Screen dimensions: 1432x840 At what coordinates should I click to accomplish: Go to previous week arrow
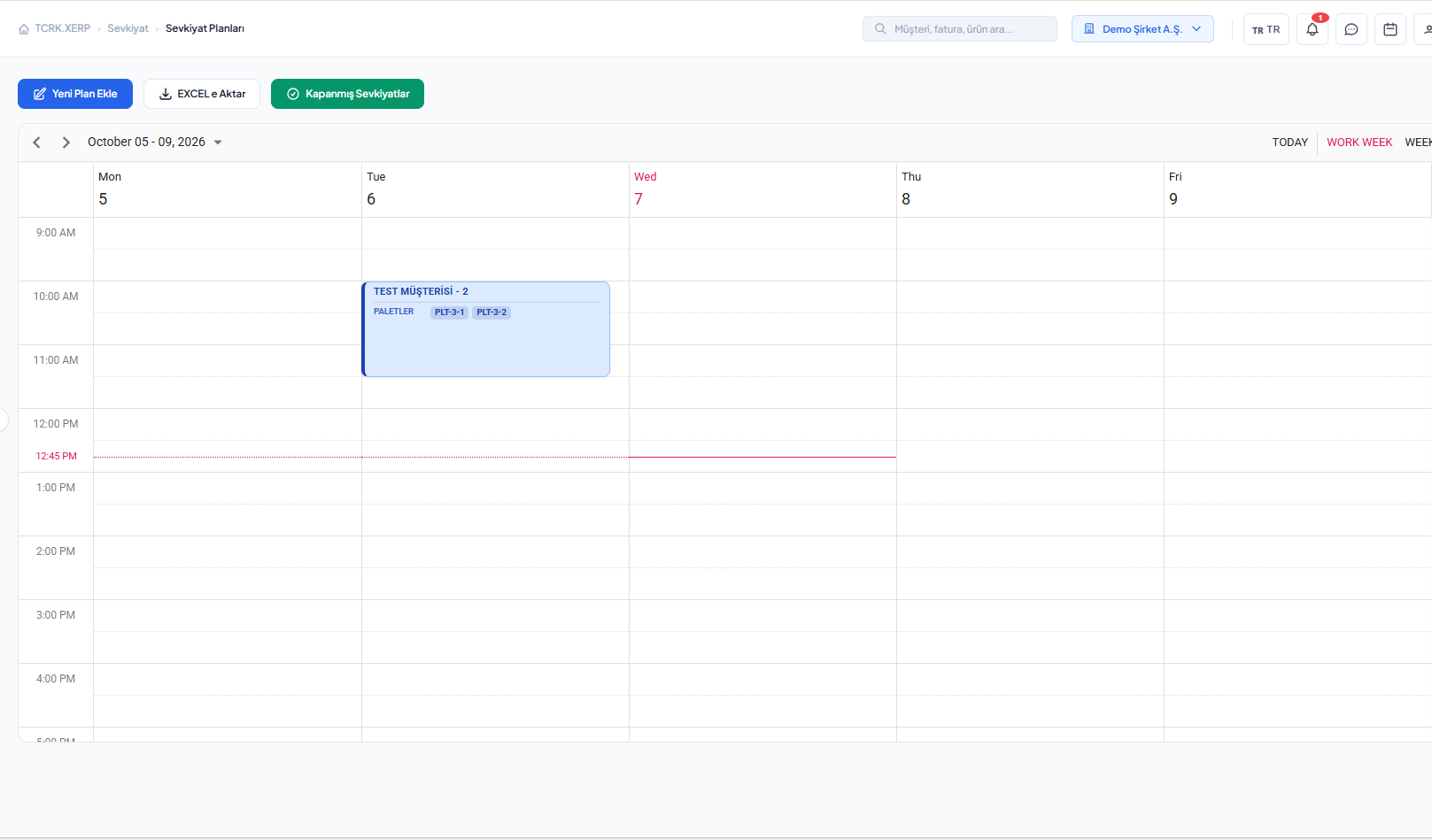coord(37,143)
